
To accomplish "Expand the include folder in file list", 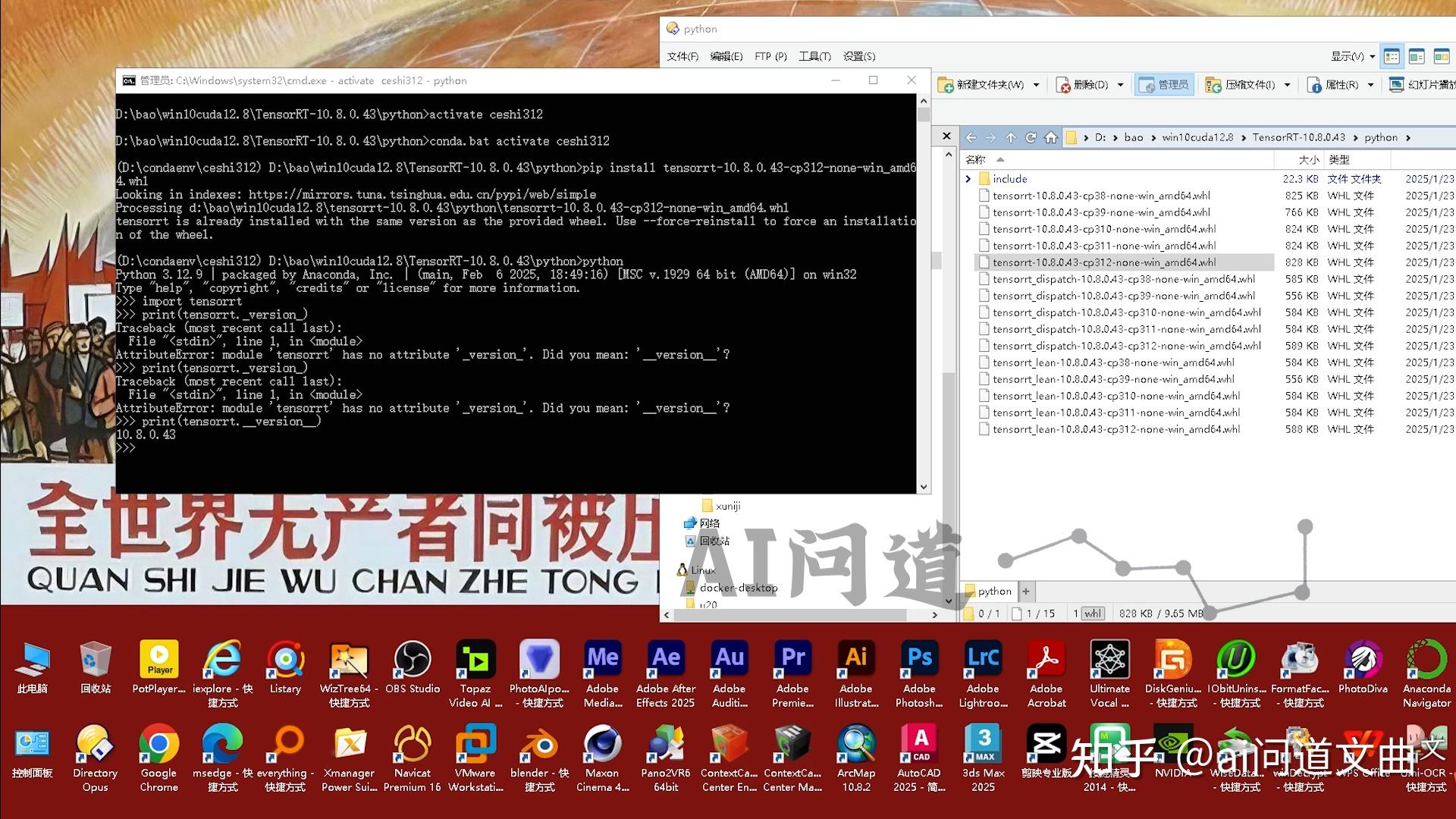I will pyautogui.click(x=968, y=178).
